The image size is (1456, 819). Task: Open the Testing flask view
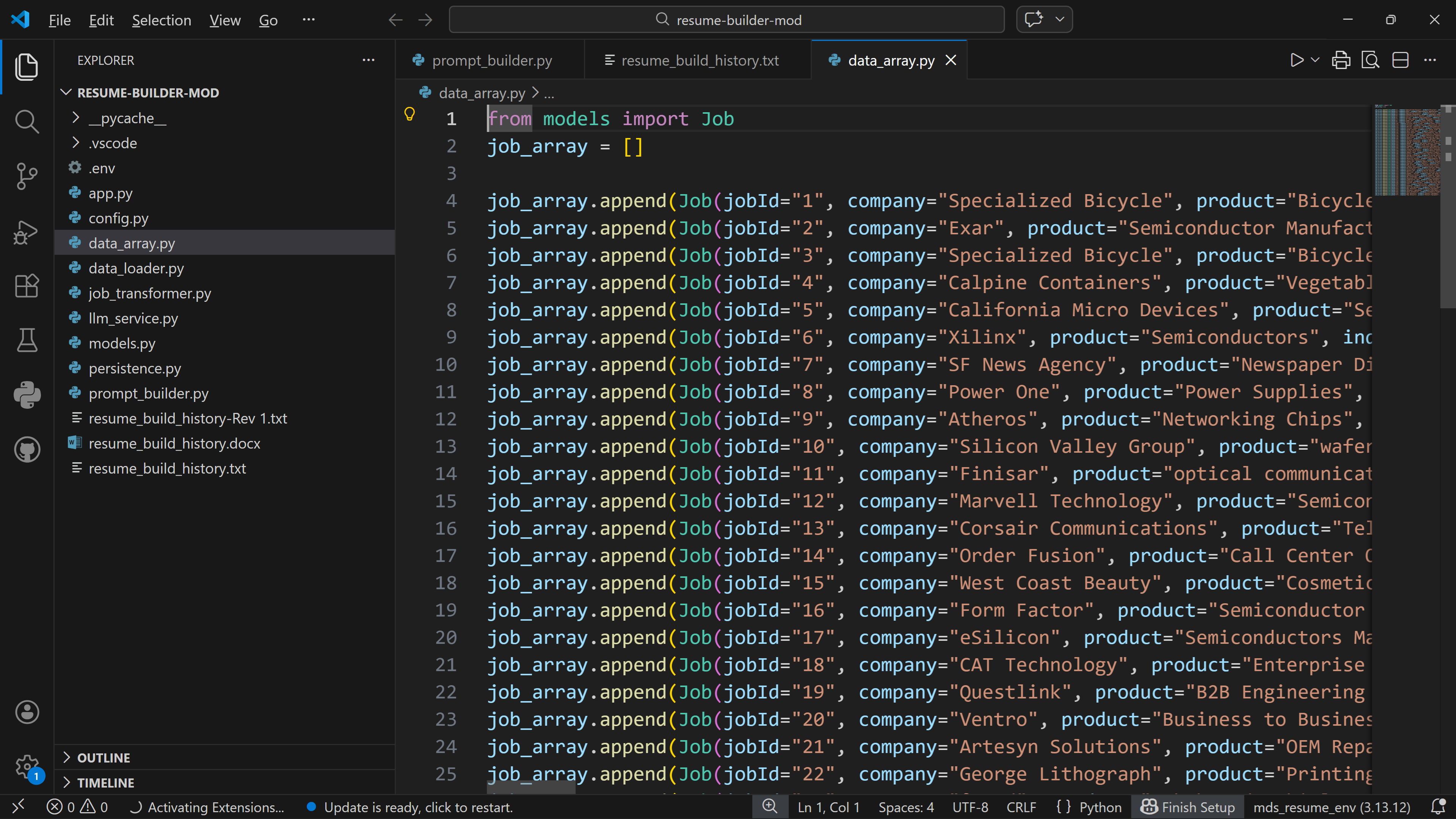coord(27,340)
